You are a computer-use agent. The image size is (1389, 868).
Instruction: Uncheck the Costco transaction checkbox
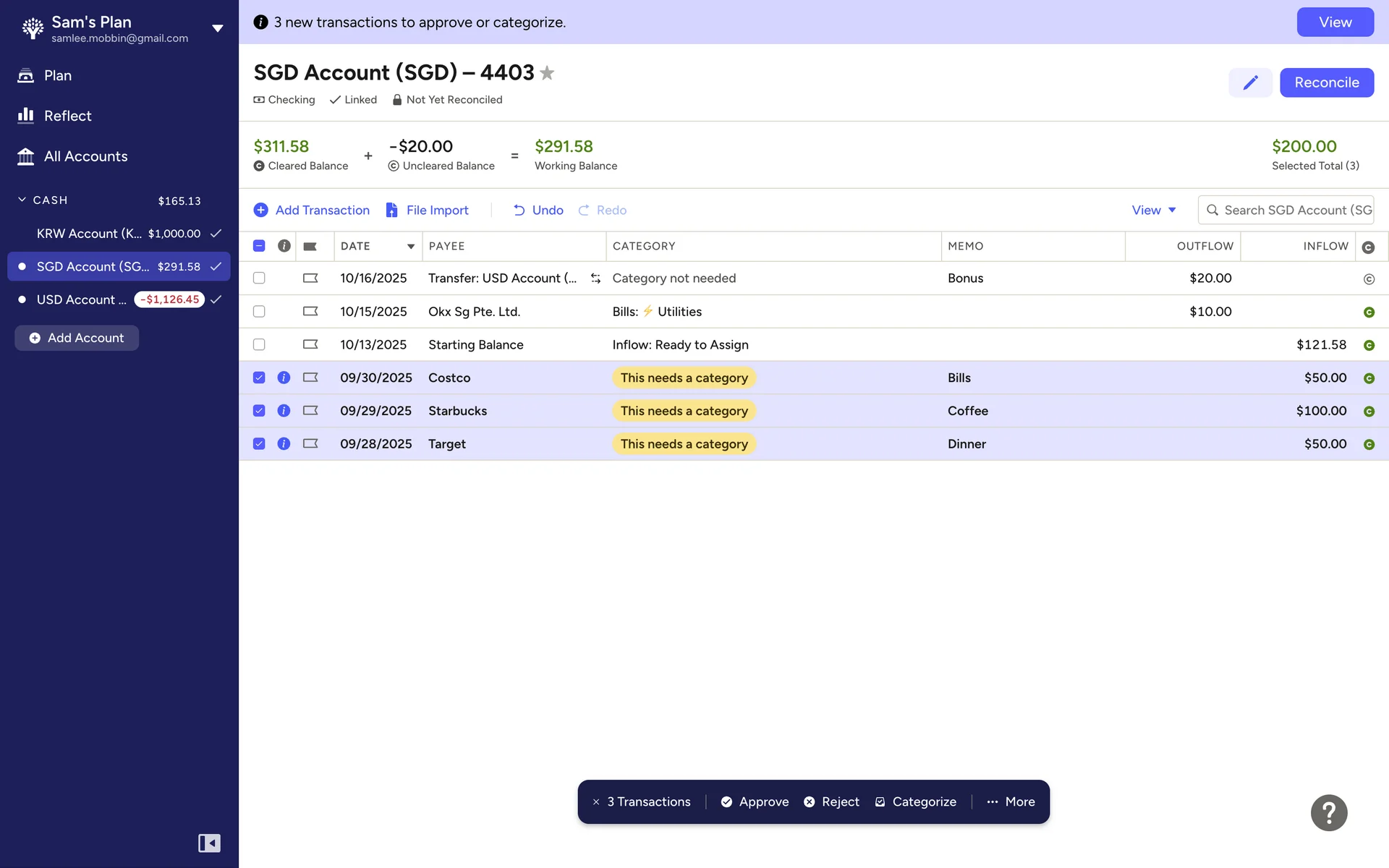tap(259, 378)
